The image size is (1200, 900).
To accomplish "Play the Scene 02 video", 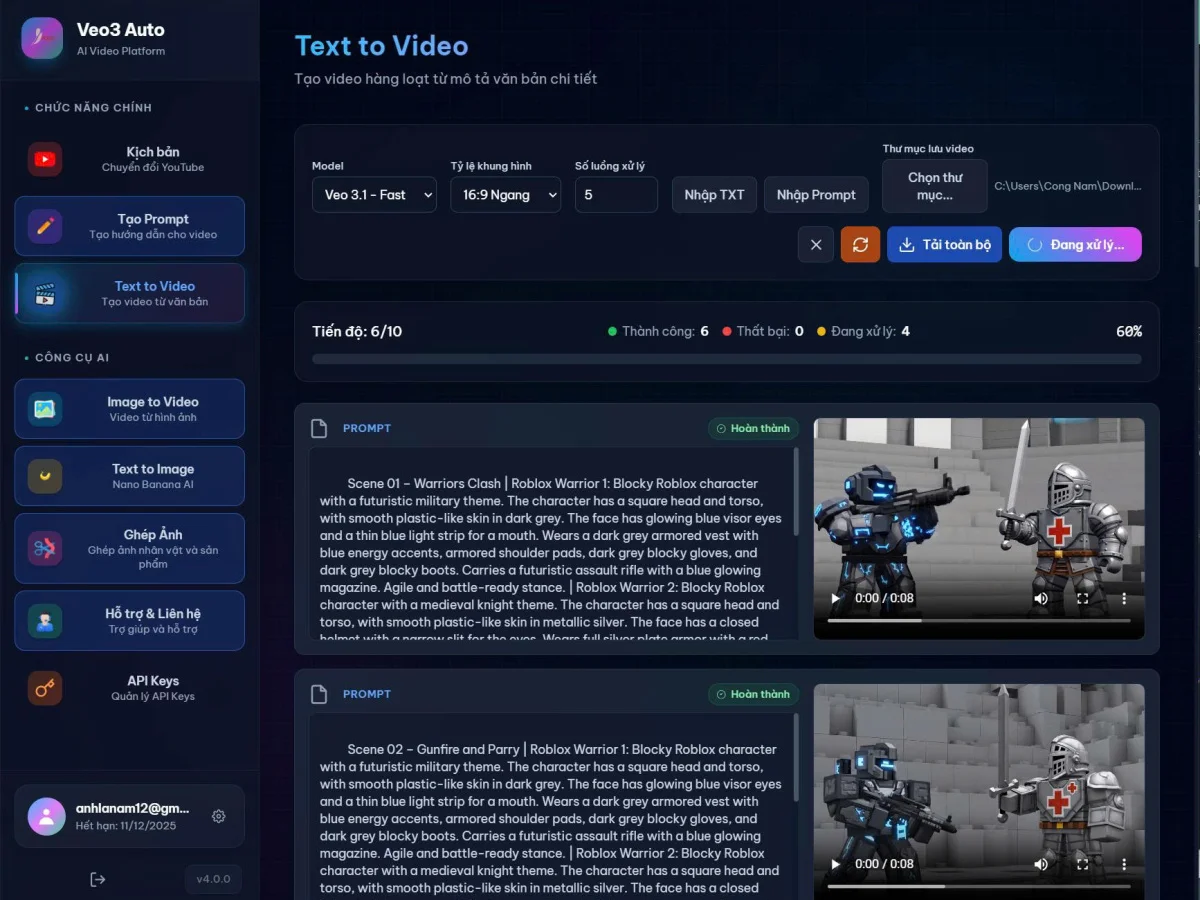I will click(836, 864).
